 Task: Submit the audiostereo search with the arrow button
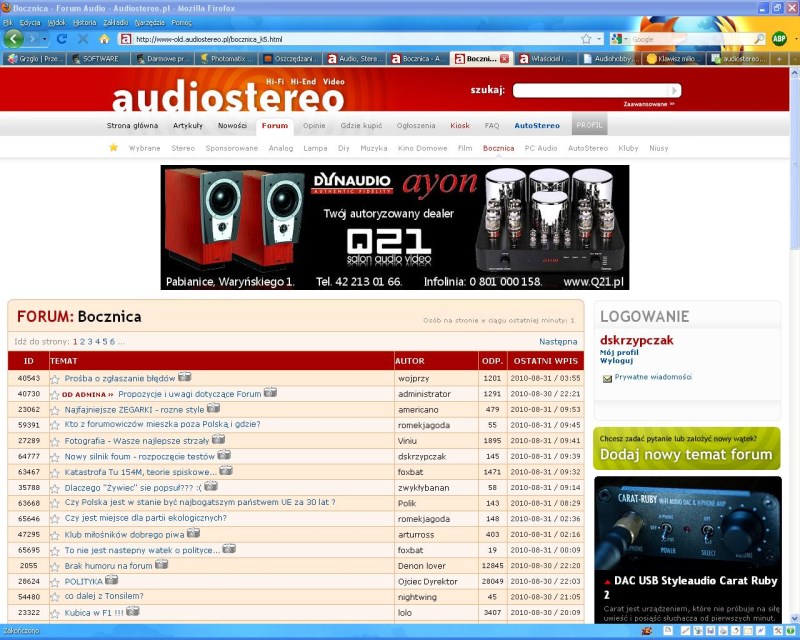674,90
